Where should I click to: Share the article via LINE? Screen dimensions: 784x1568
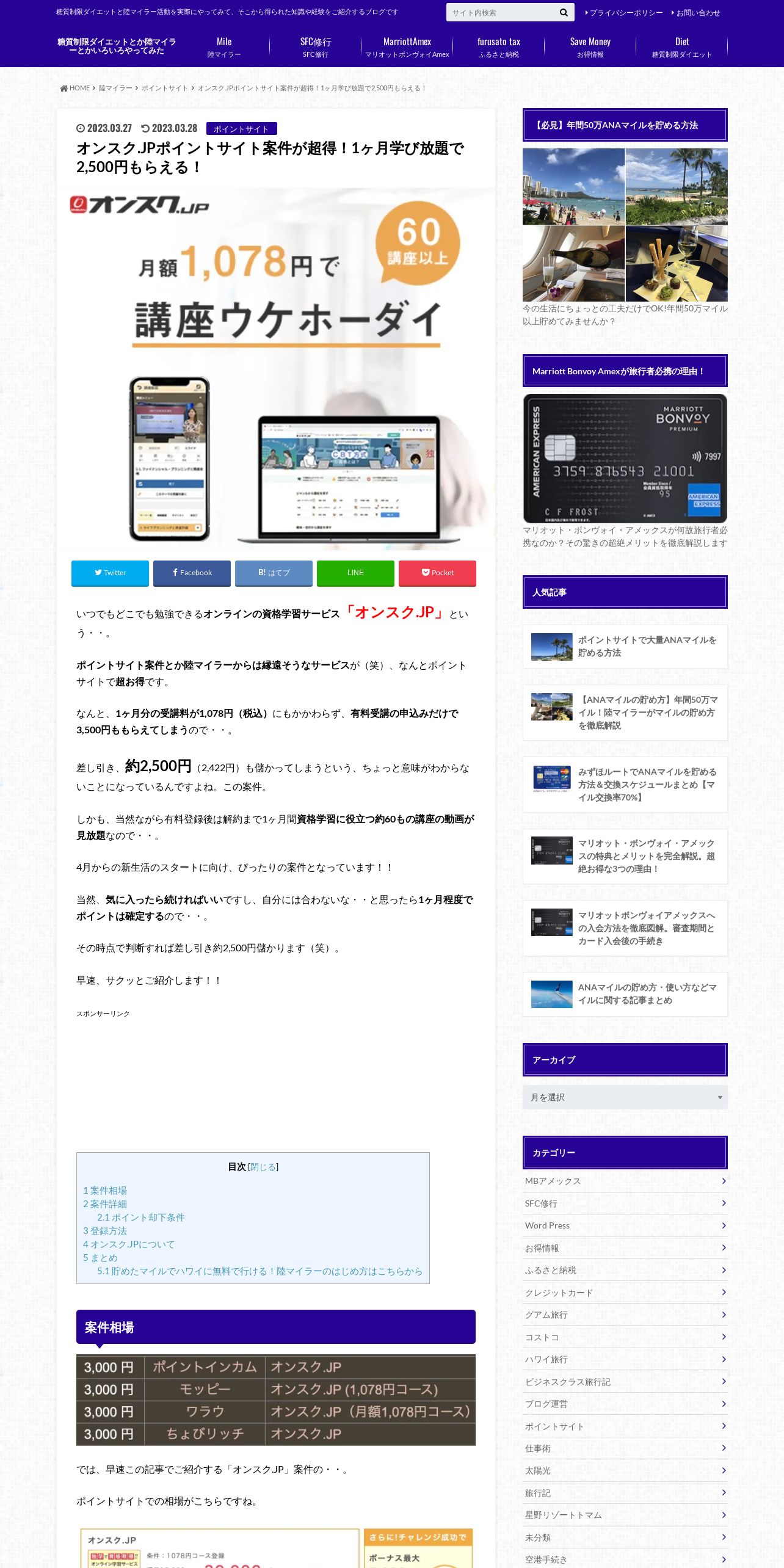(355, 573)
